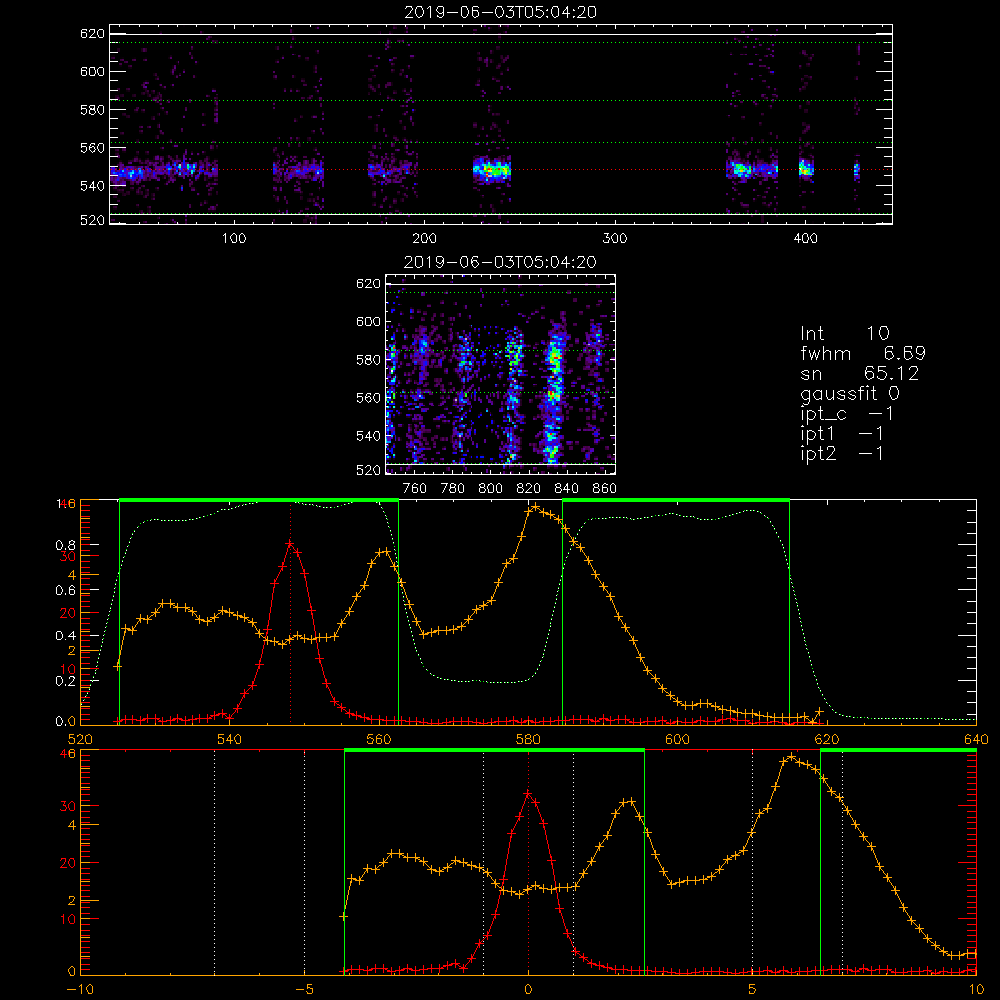Select the 'fwhm 6.69' readout

863,353
